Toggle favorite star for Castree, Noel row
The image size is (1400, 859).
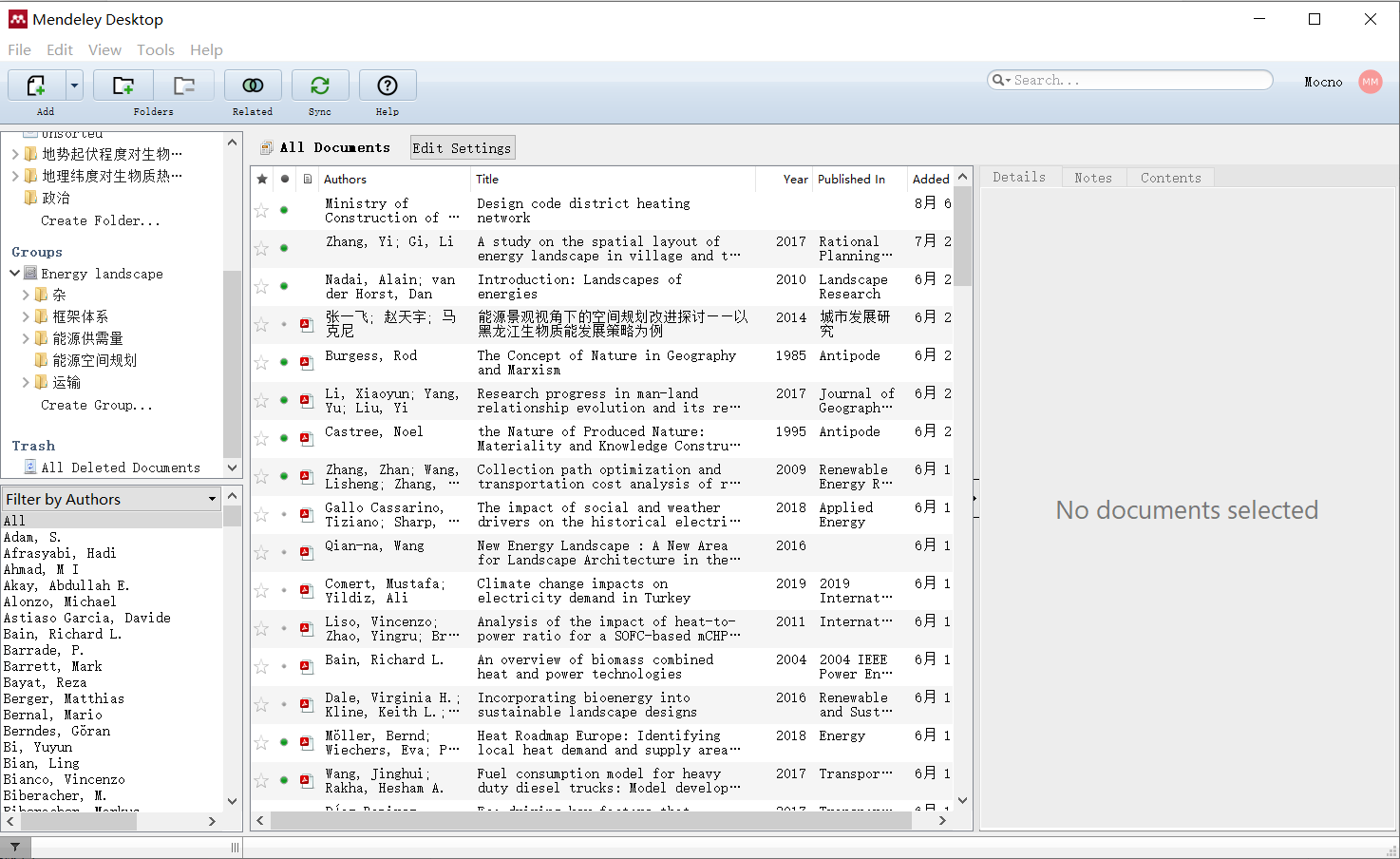click(261, 438)
